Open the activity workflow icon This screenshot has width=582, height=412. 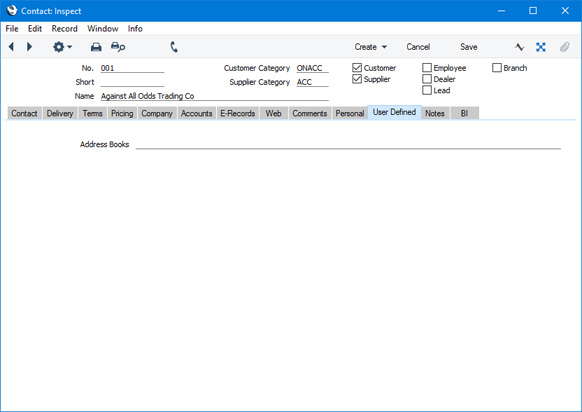[520, 47]
